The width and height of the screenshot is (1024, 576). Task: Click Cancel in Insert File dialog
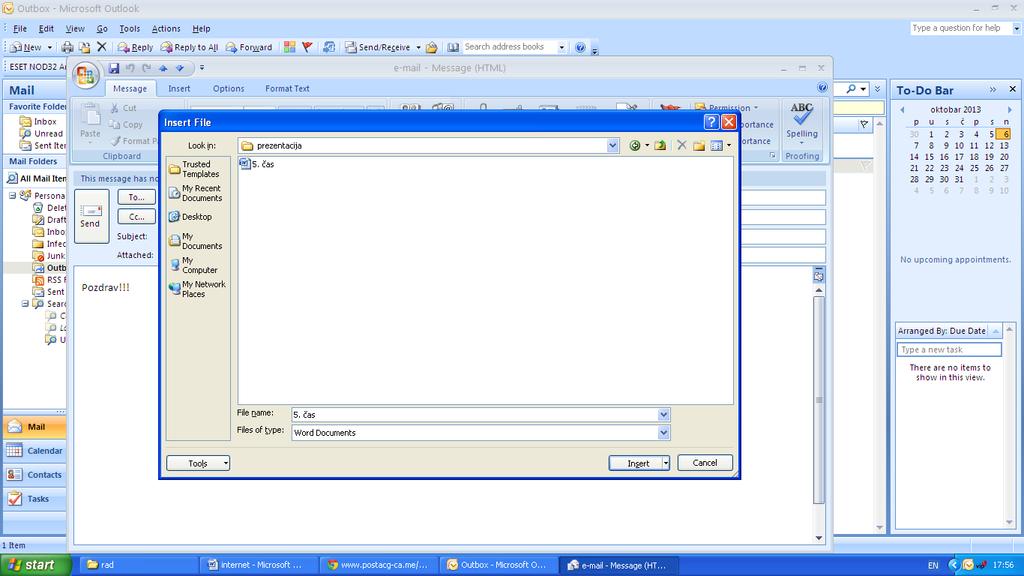coord(705,463)
